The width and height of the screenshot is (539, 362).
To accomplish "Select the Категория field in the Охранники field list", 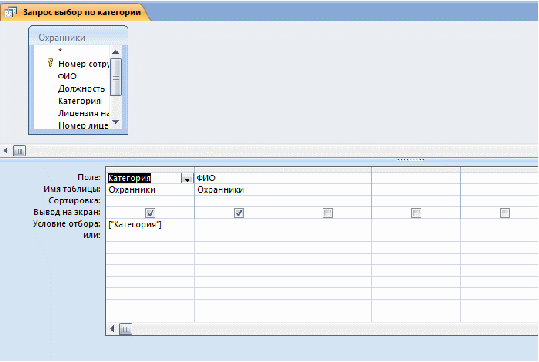I will (79, 101).
